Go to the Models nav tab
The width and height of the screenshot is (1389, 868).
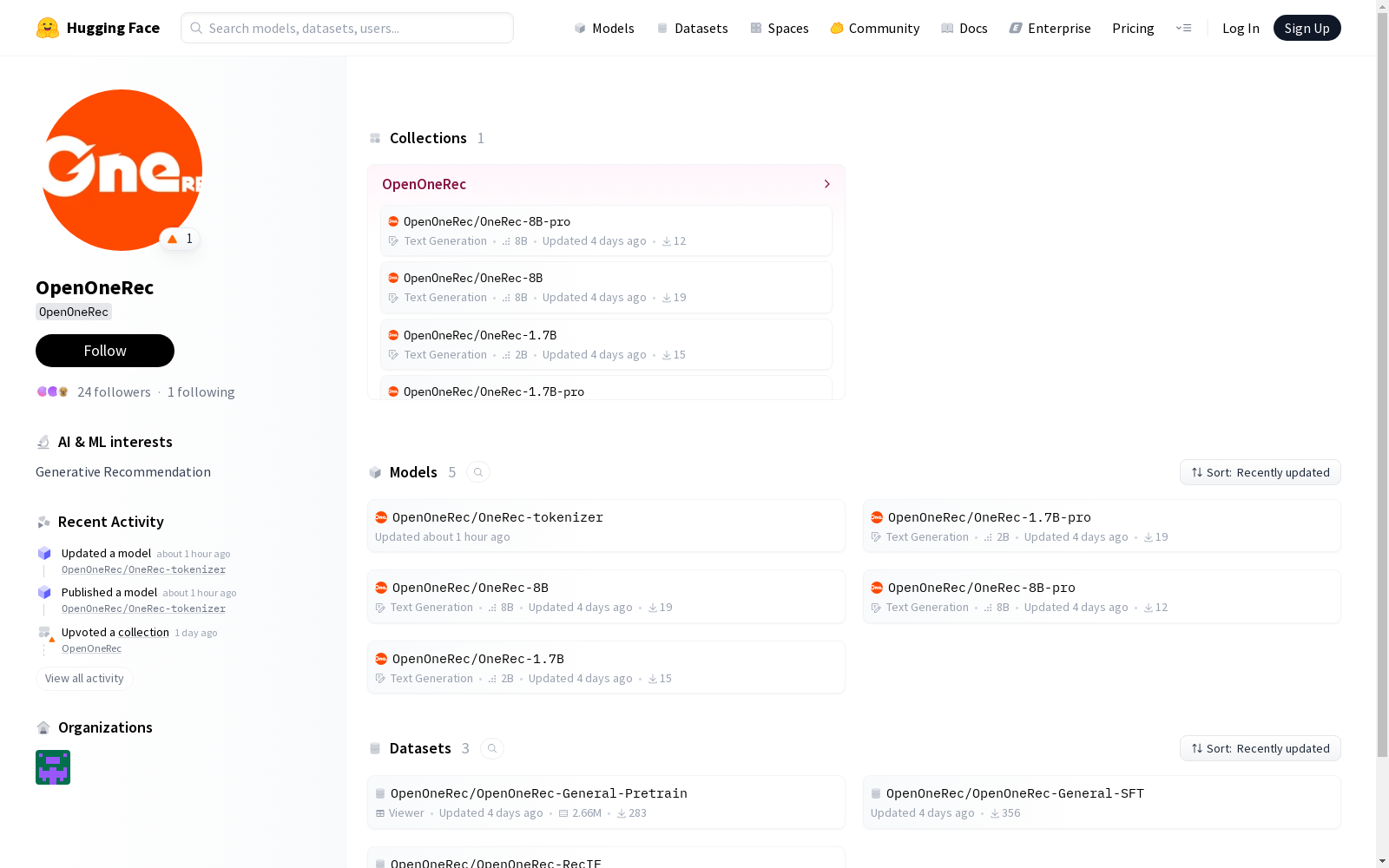click(x=604, y=28)
